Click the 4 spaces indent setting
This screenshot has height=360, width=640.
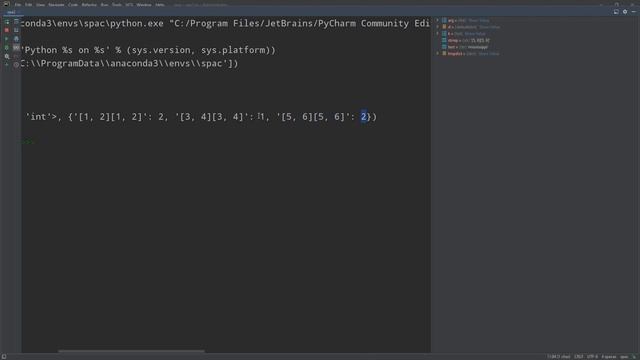click(609, 357)
